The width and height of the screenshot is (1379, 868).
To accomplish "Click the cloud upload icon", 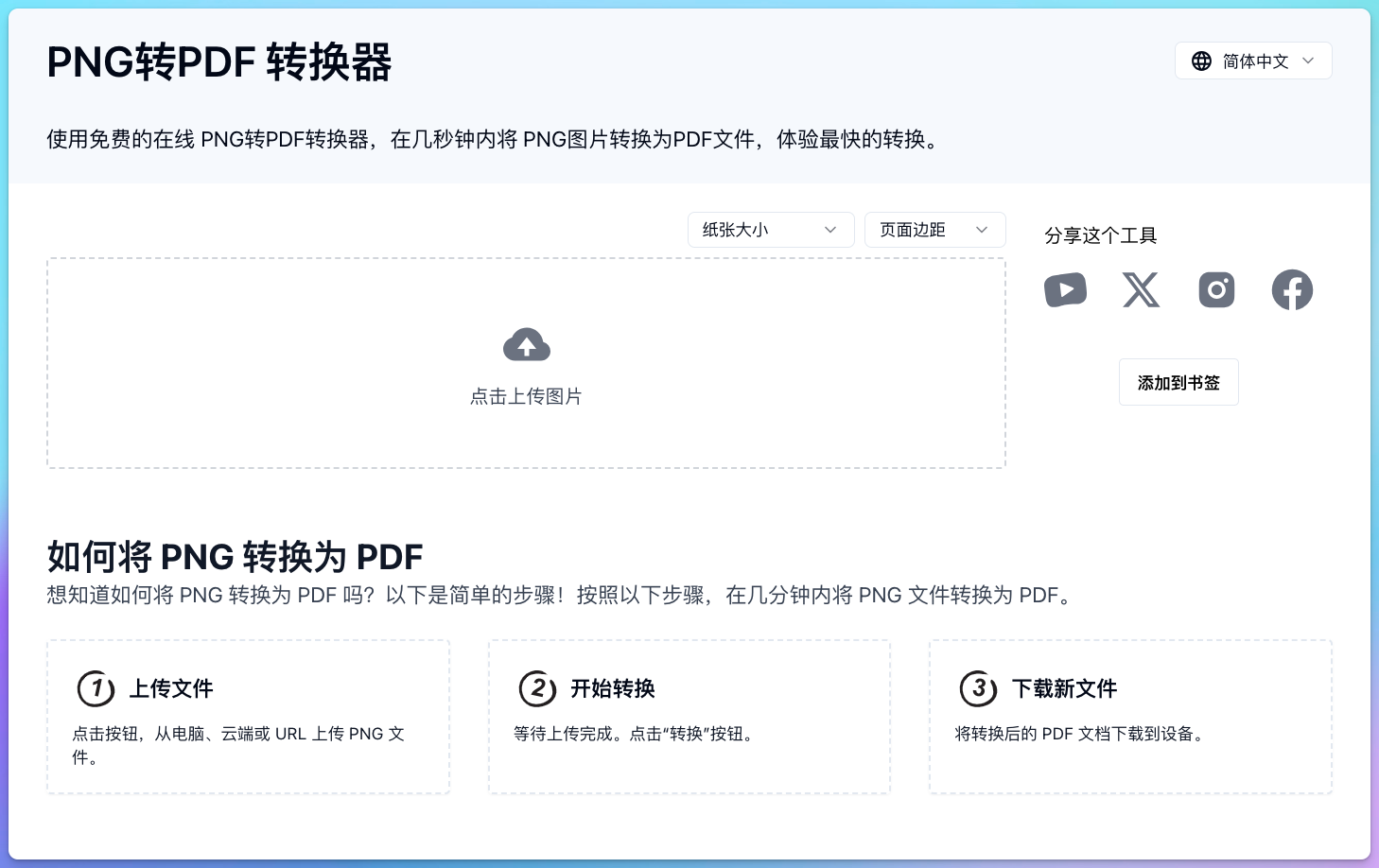I will 527,344.
